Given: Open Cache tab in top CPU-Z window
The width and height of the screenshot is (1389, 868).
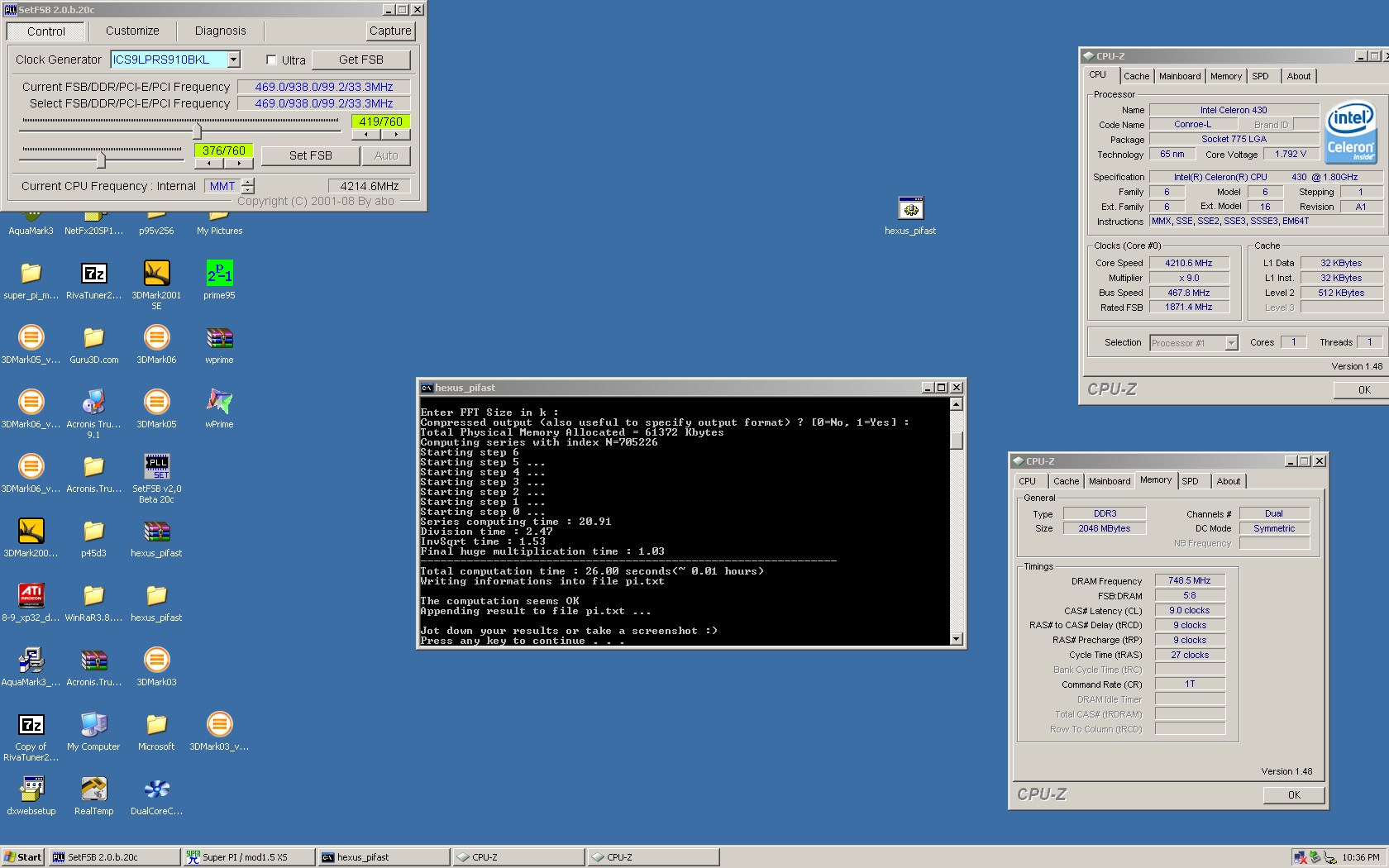Looking at the screenshot, I should [1136, 76].
